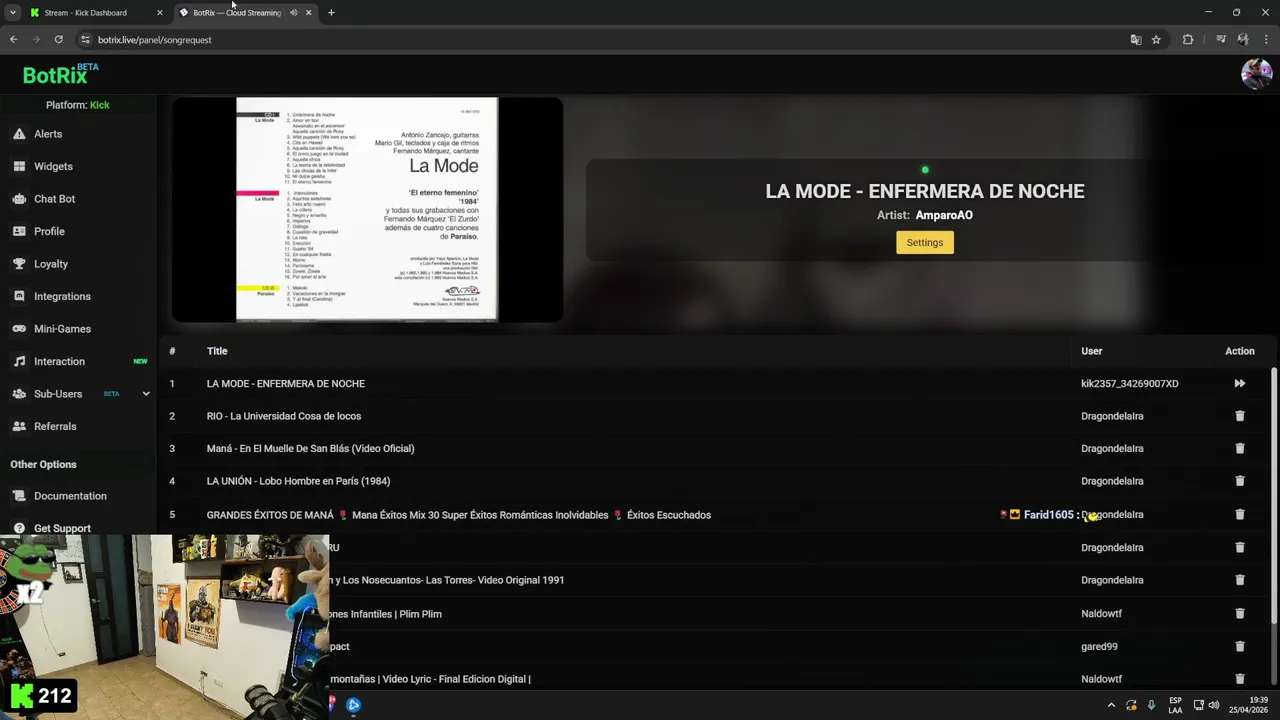The image size is (1280, 720).
Task: Open the Referrals page
Action: point(55,426)
